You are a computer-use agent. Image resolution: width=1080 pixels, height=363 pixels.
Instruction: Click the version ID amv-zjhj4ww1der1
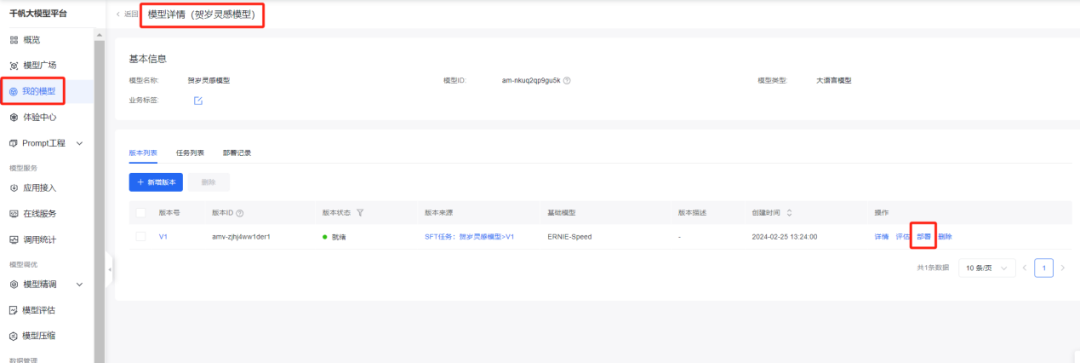click(x=241, y=236)
